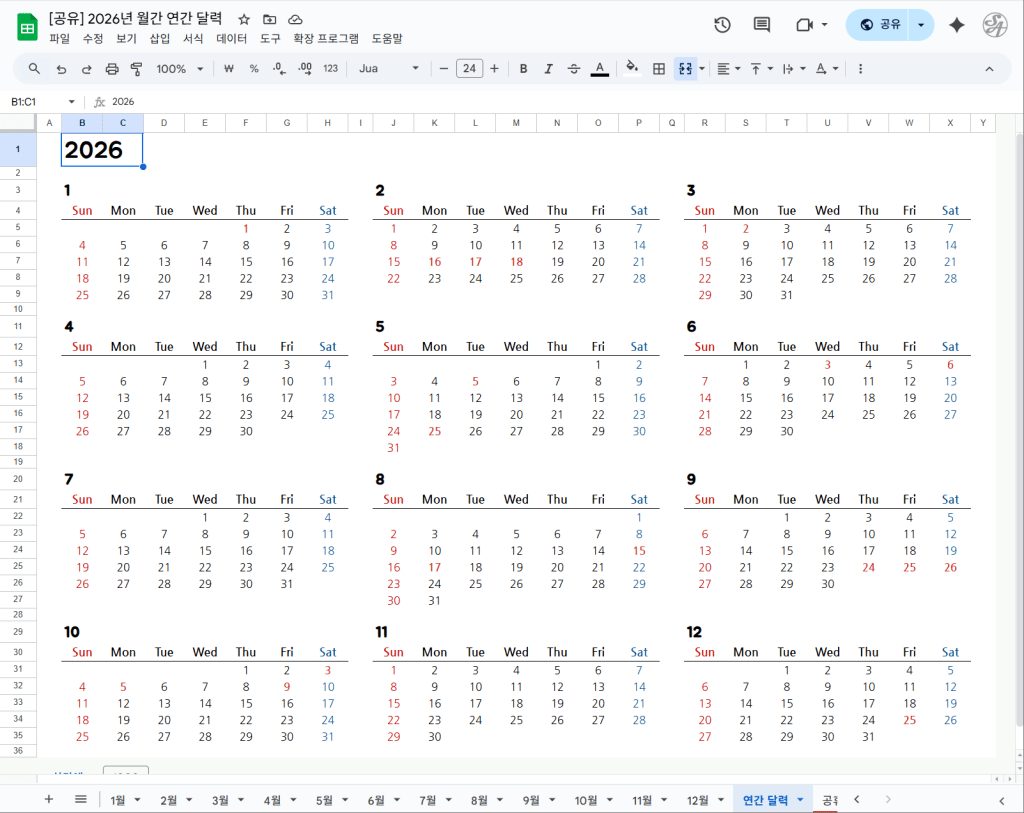Screen dimensions: 1024x813
Task: Click the Gemini sparkle icon
Action: [956, 25]
